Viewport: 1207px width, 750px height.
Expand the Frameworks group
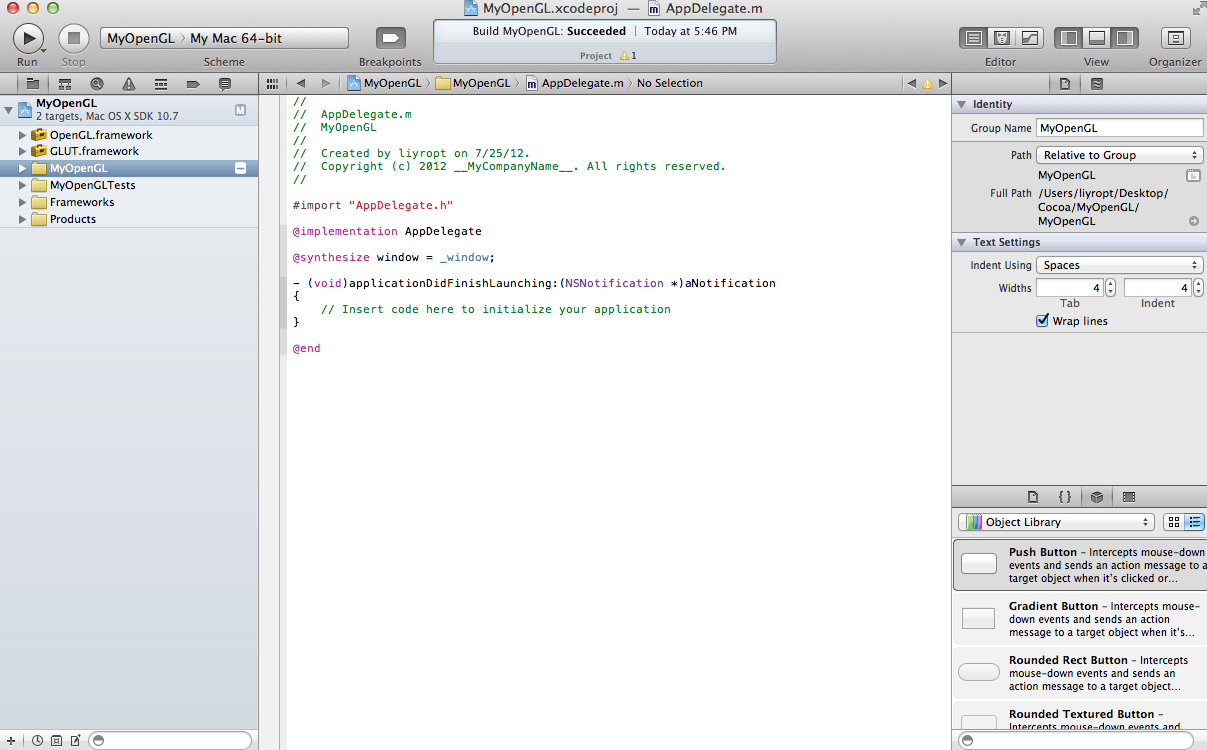pyautogui.click(x=23, y=203)
